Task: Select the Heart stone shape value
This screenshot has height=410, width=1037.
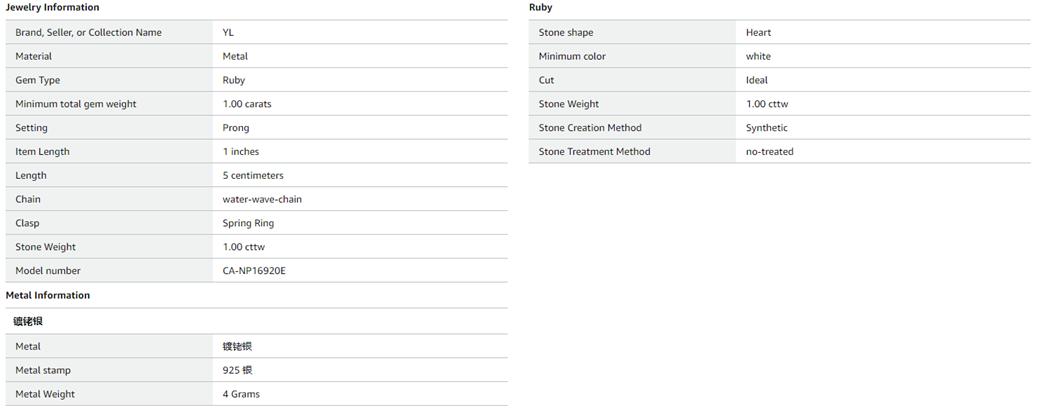Action: point(758,33)
